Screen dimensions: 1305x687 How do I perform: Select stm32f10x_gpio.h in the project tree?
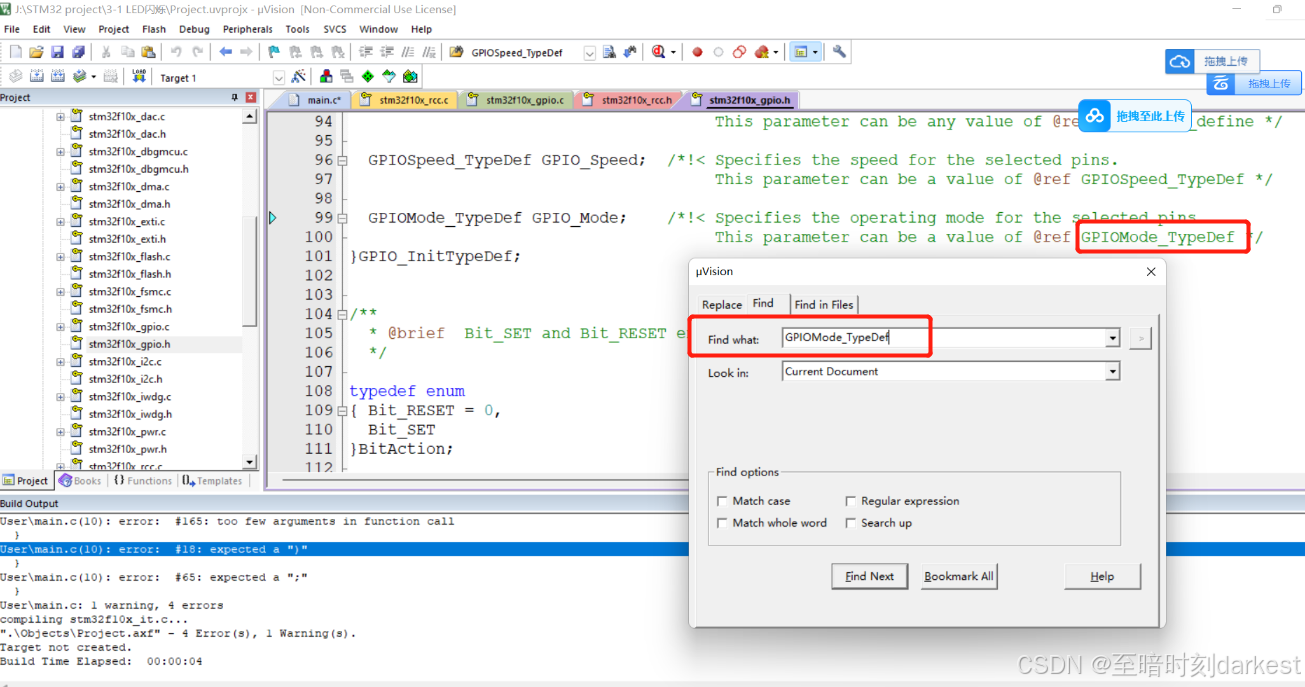[128, 344]
